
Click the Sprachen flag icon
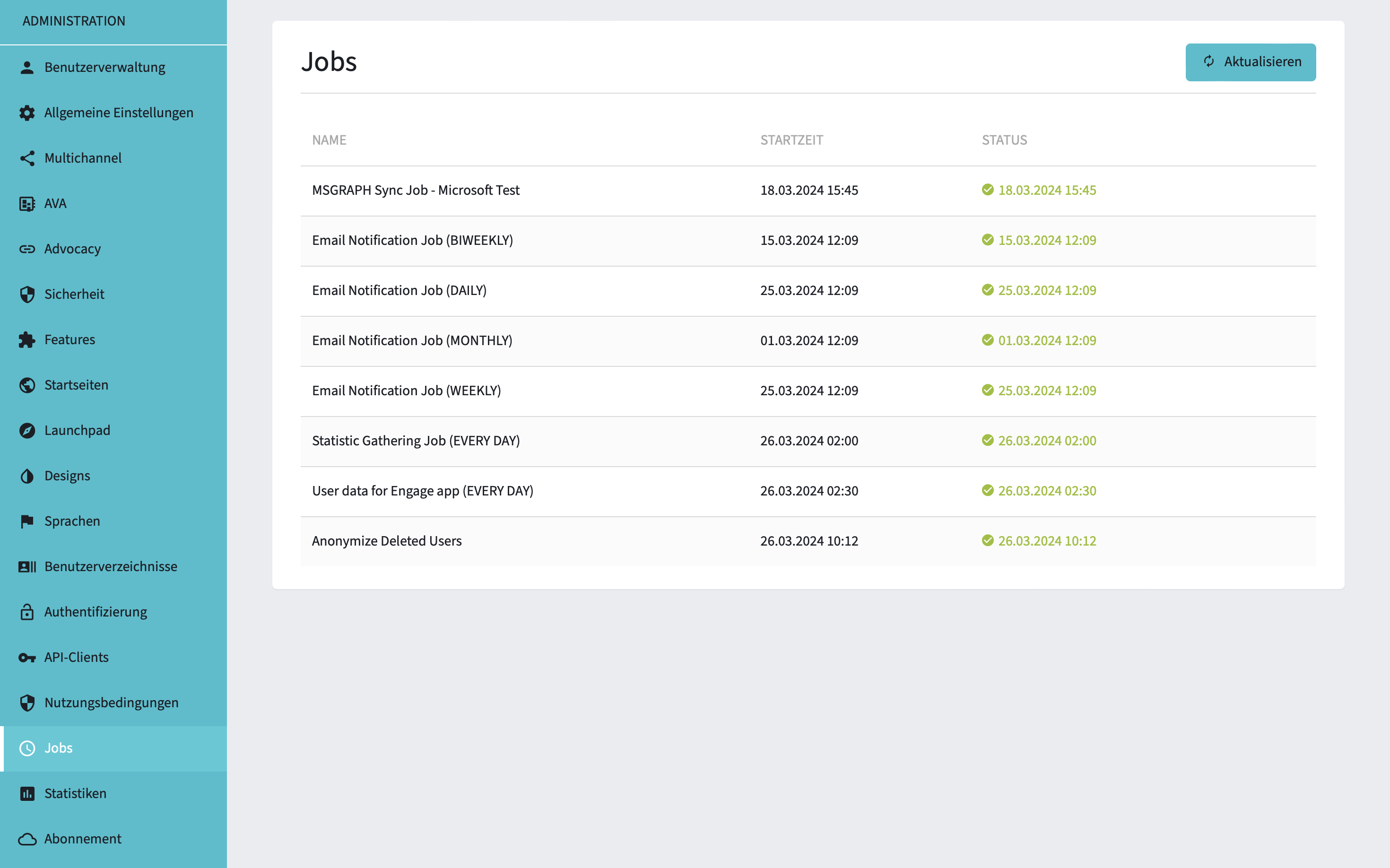pos(27,521)
